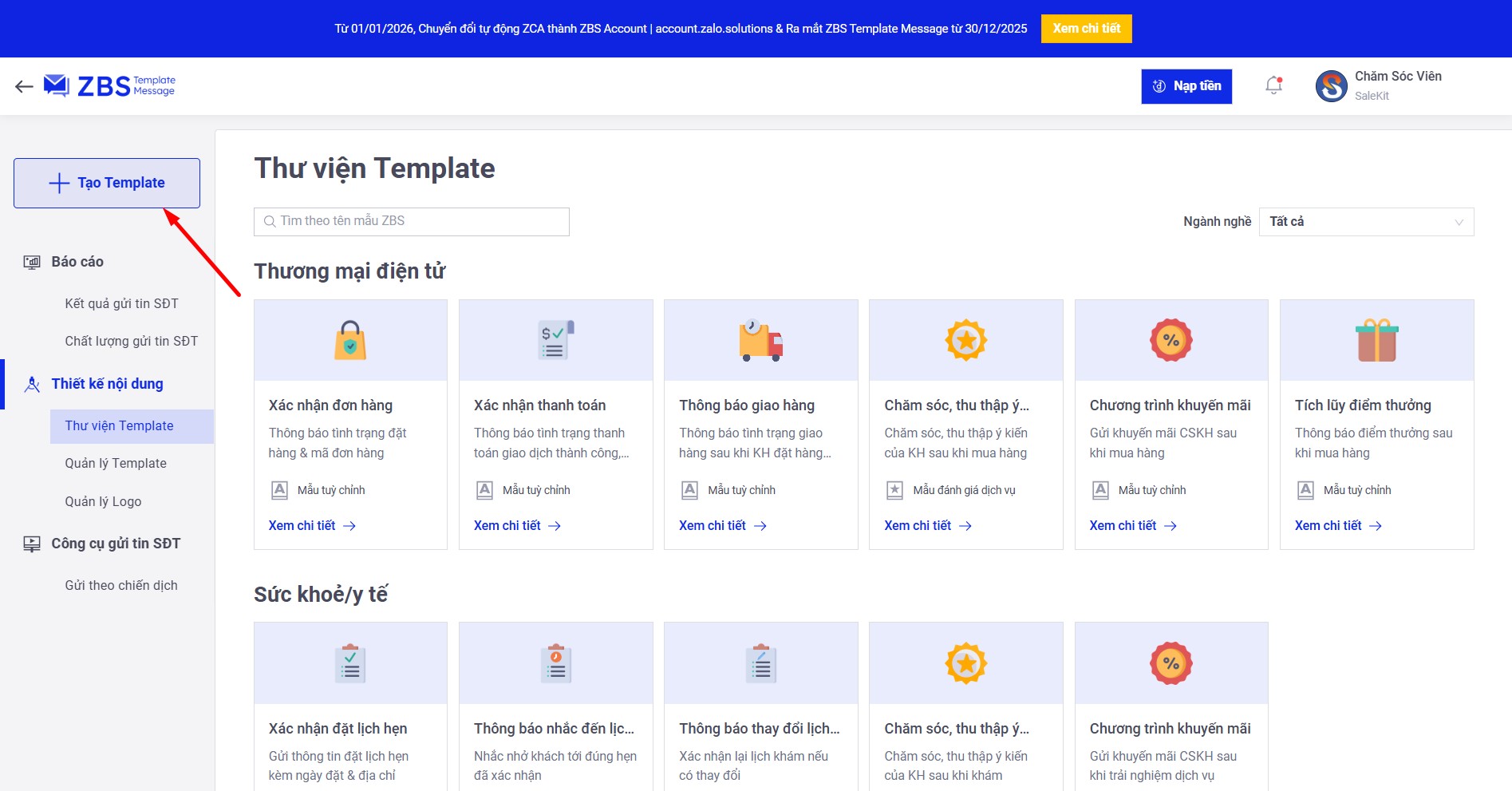This screenshot has height=791, width=1512.
Task: Click the ZBS Template Message logo
Action: 110,85
